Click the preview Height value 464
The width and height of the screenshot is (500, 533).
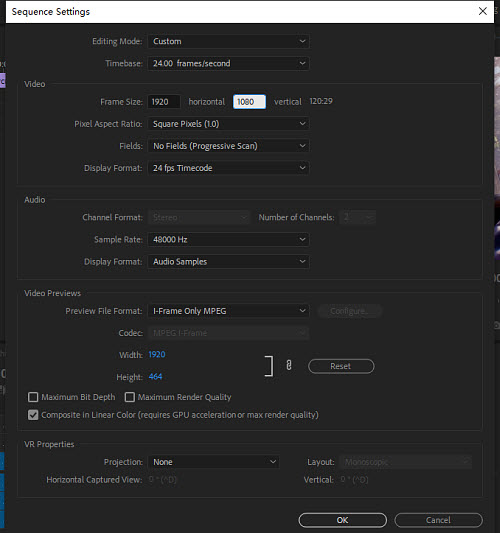click(155, 377)
